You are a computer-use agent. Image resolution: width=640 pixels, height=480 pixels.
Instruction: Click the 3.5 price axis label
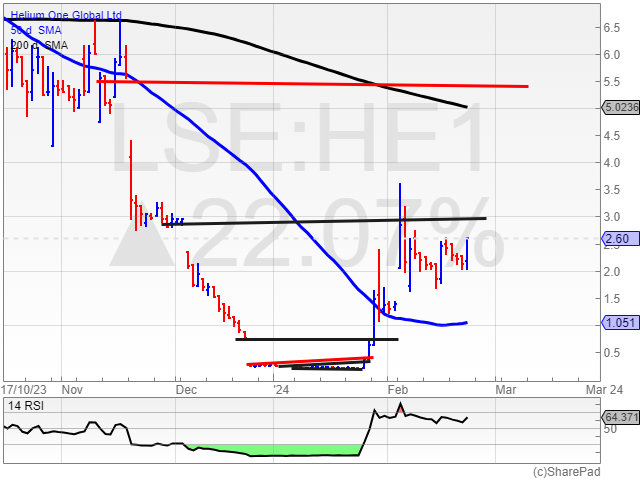tap(612, 190)
